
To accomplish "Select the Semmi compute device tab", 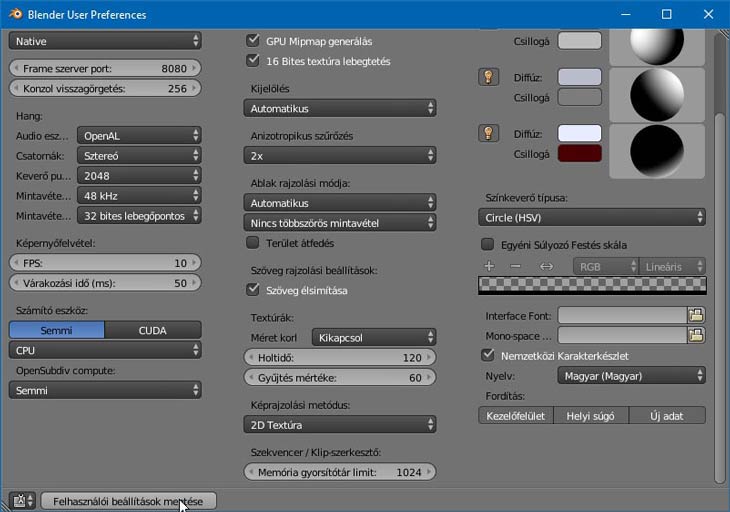I will click(x=56, y=330).
